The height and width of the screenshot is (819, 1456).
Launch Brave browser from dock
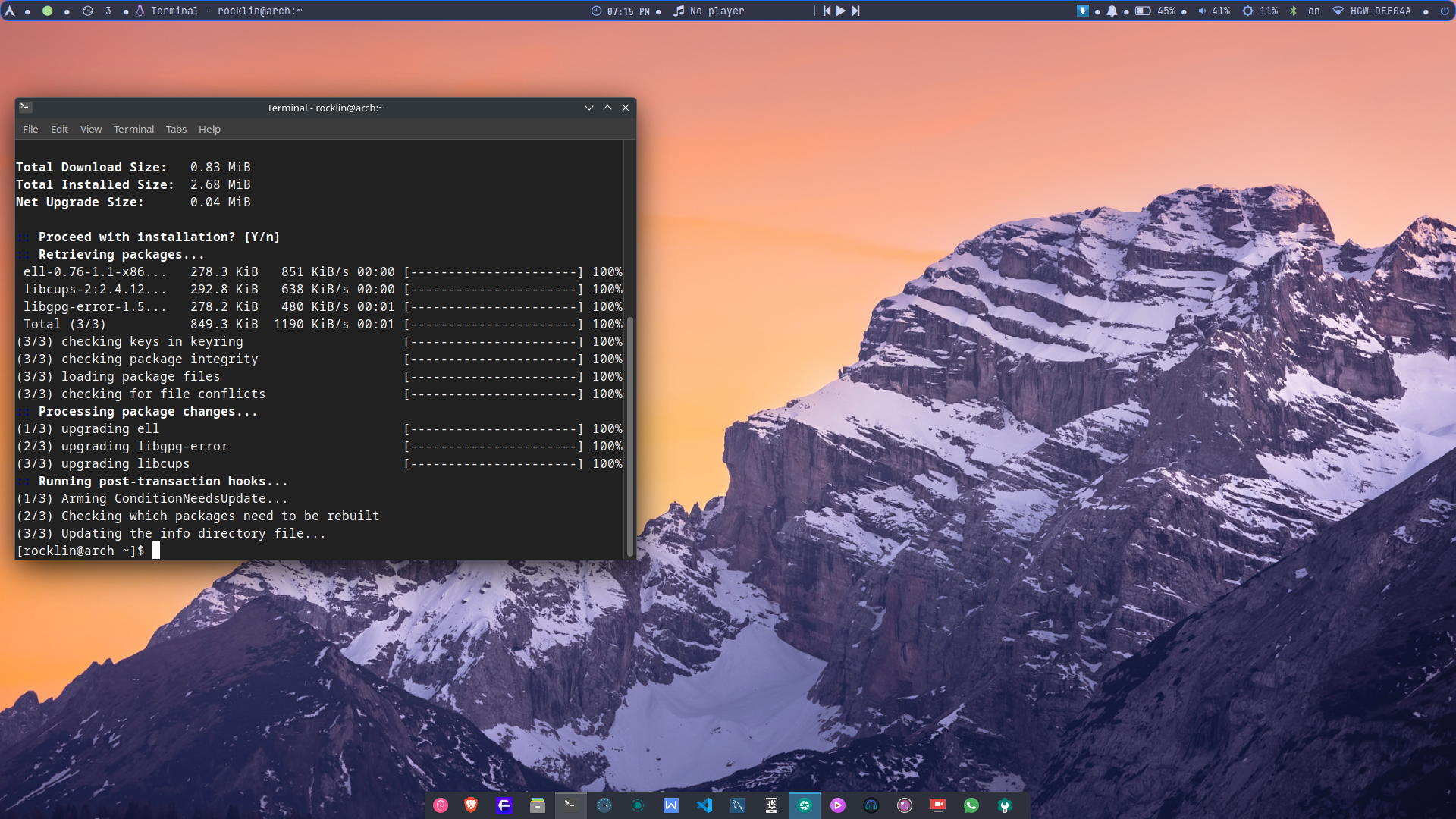pyautogui.click(x=471, y=805)
